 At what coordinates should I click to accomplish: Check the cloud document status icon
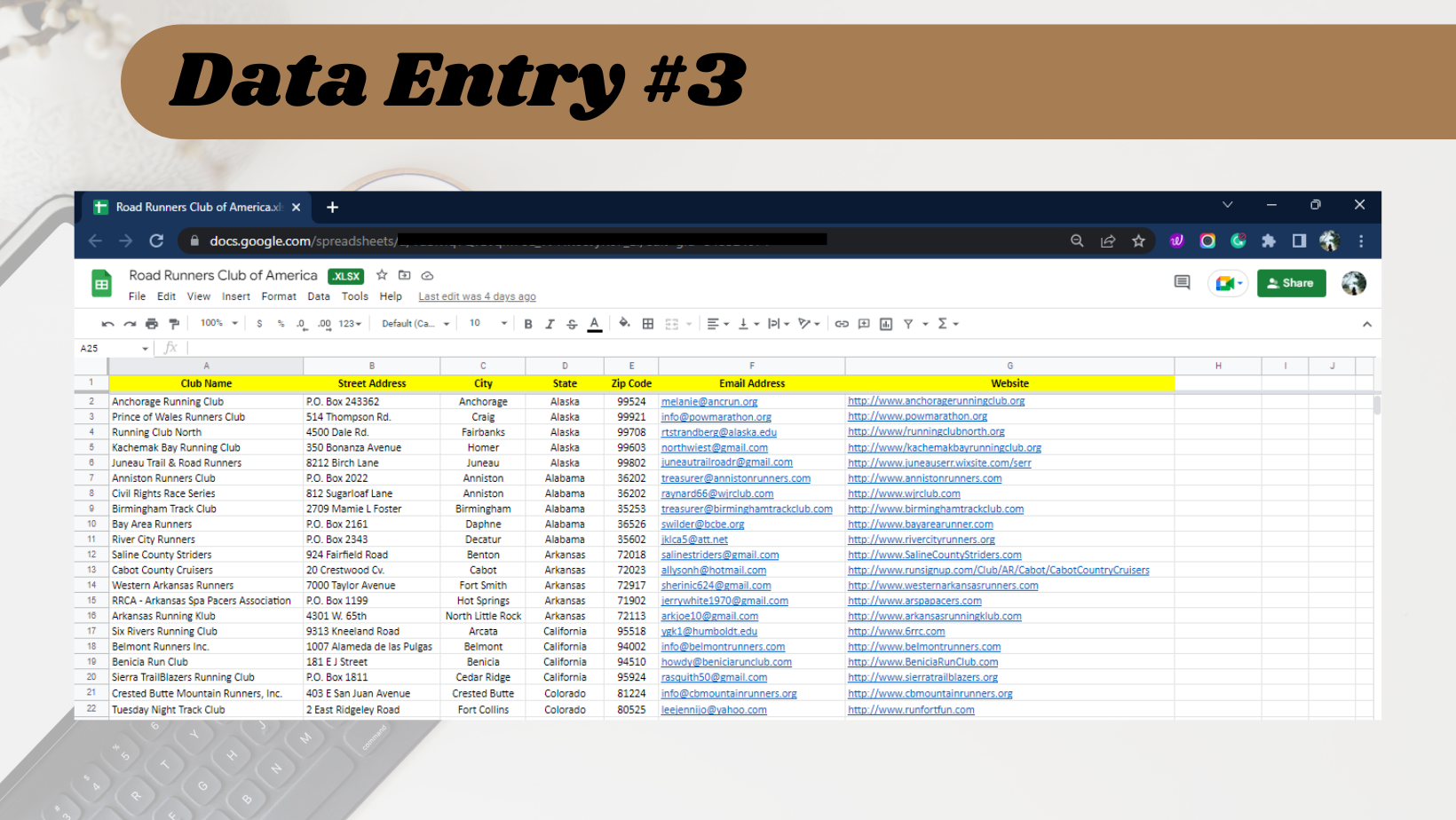[427, 275]
